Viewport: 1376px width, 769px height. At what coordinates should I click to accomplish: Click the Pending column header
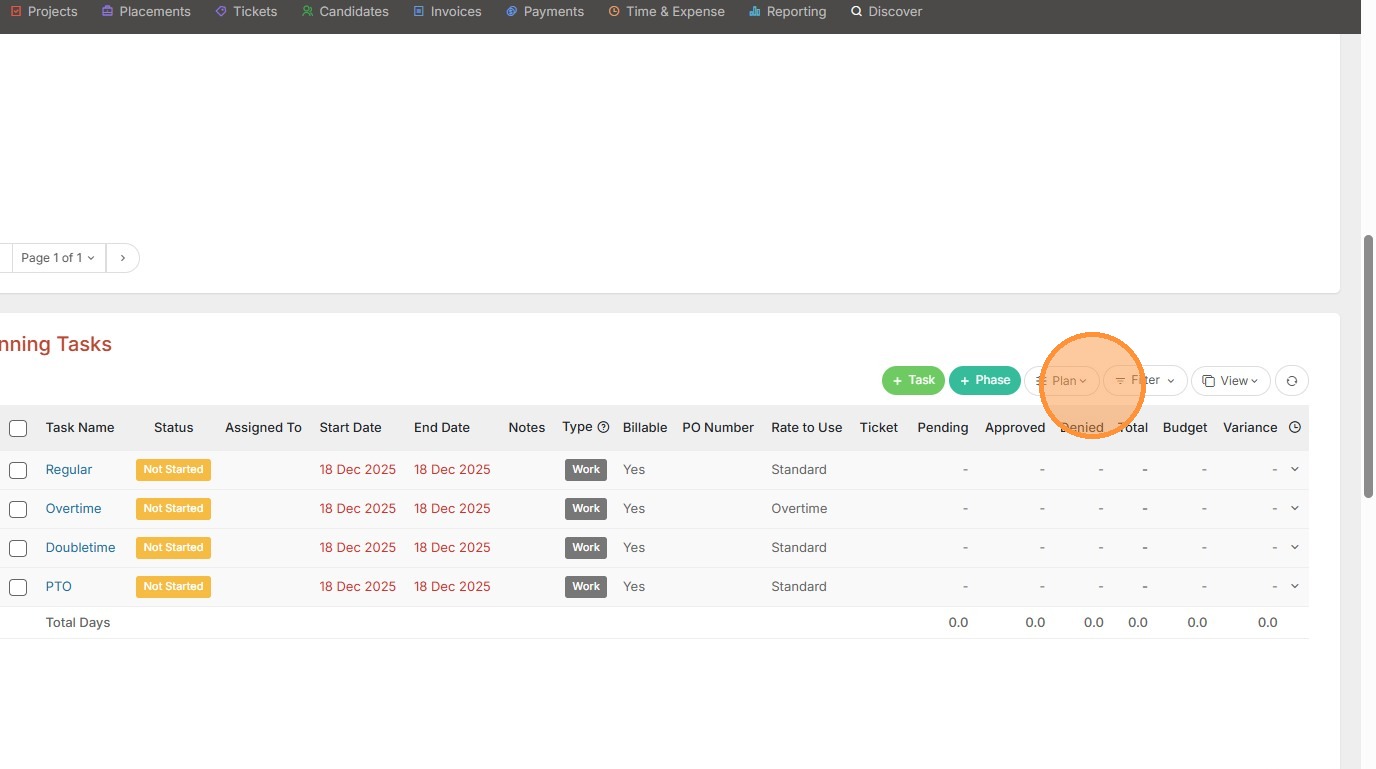[x=943, y=428]
